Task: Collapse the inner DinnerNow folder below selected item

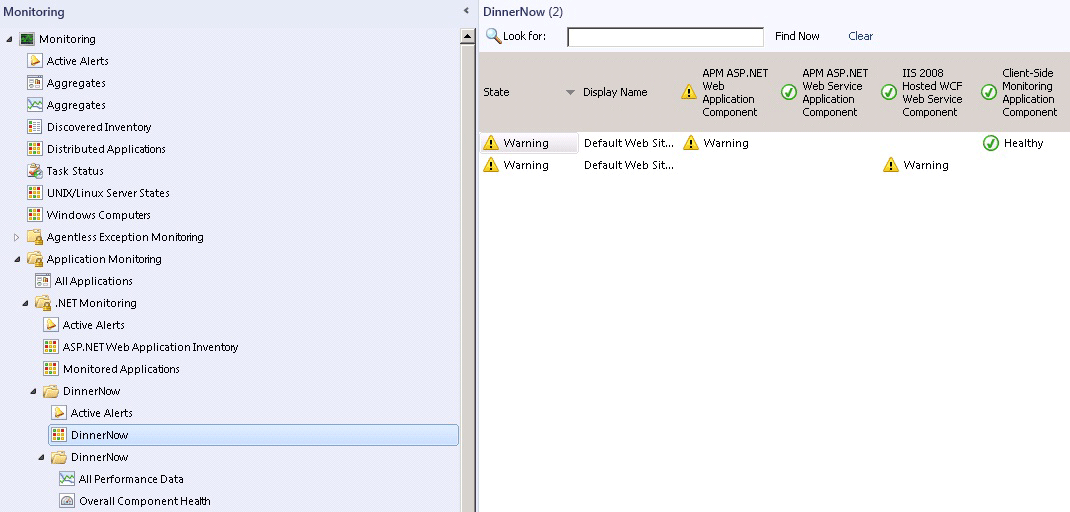Action: coord(42,457)
